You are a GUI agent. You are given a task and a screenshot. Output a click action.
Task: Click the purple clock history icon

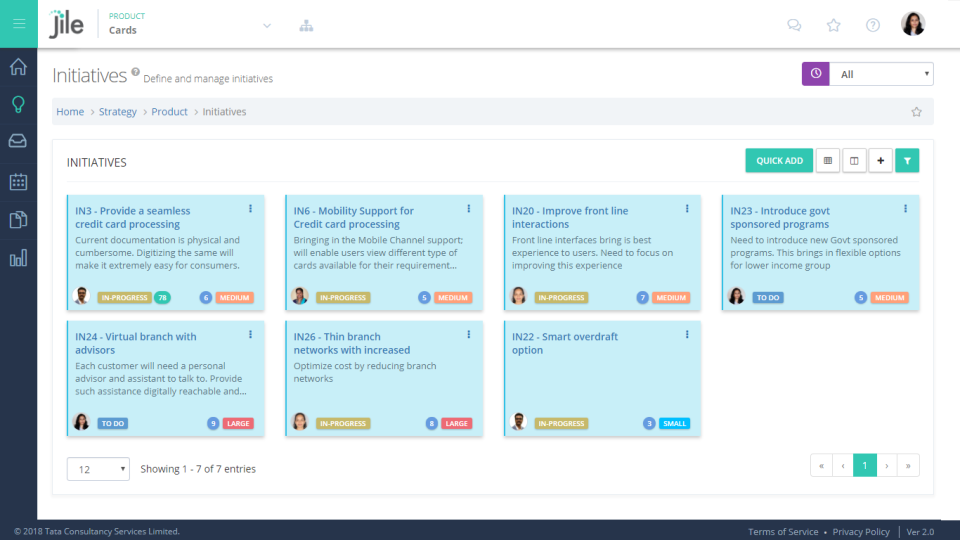coord(816,74)
